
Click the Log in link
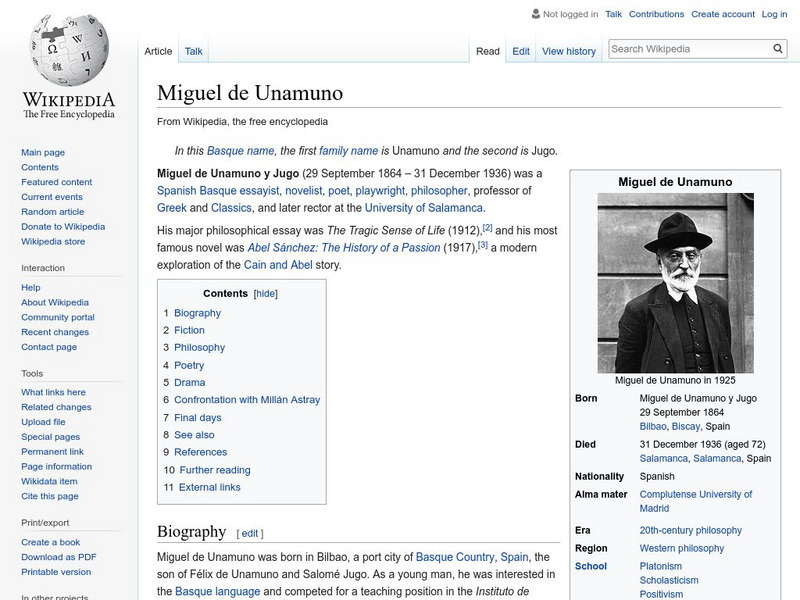pos(774,14)
